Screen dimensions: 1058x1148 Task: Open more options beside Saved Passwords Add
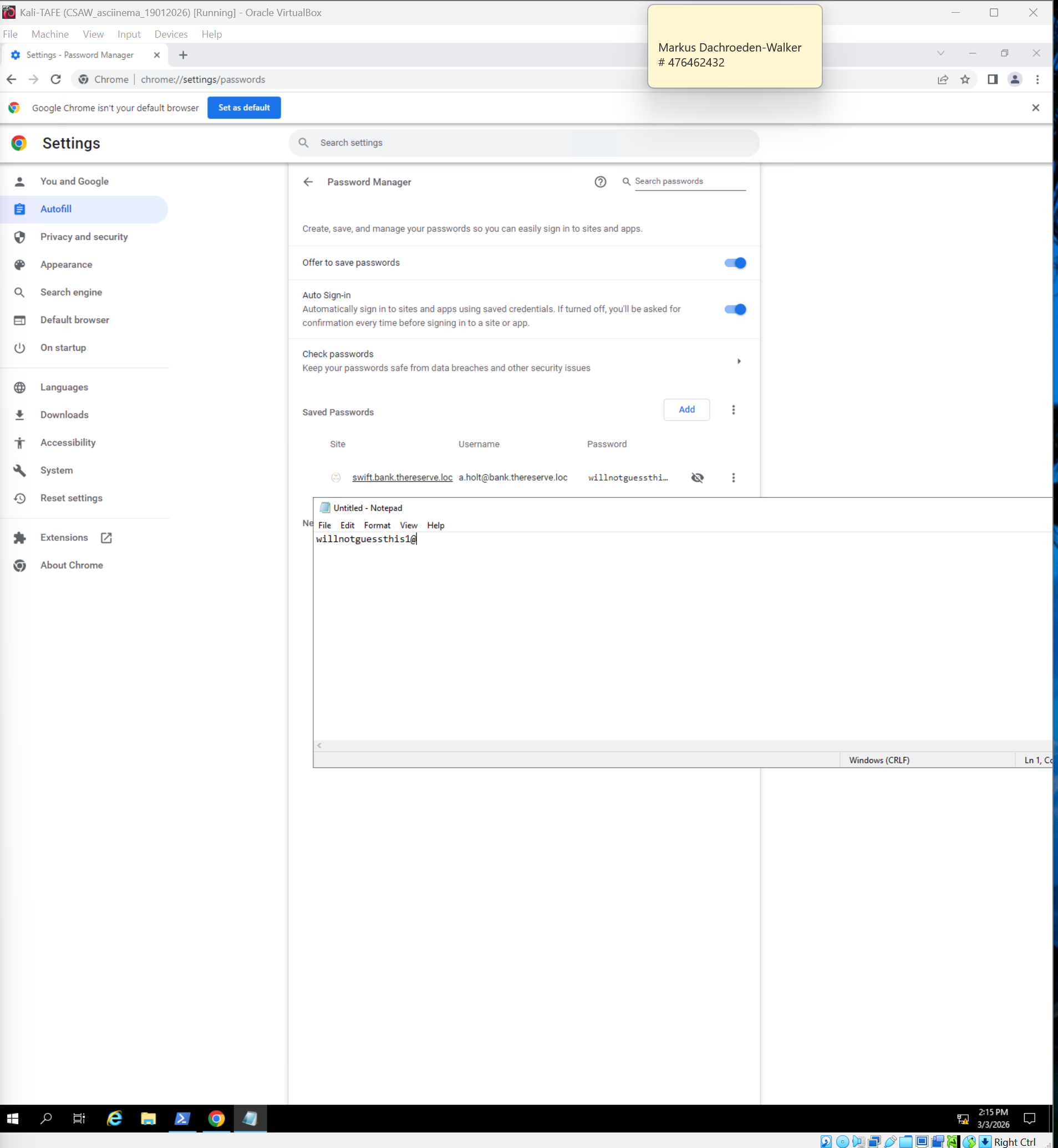[734, 410]
